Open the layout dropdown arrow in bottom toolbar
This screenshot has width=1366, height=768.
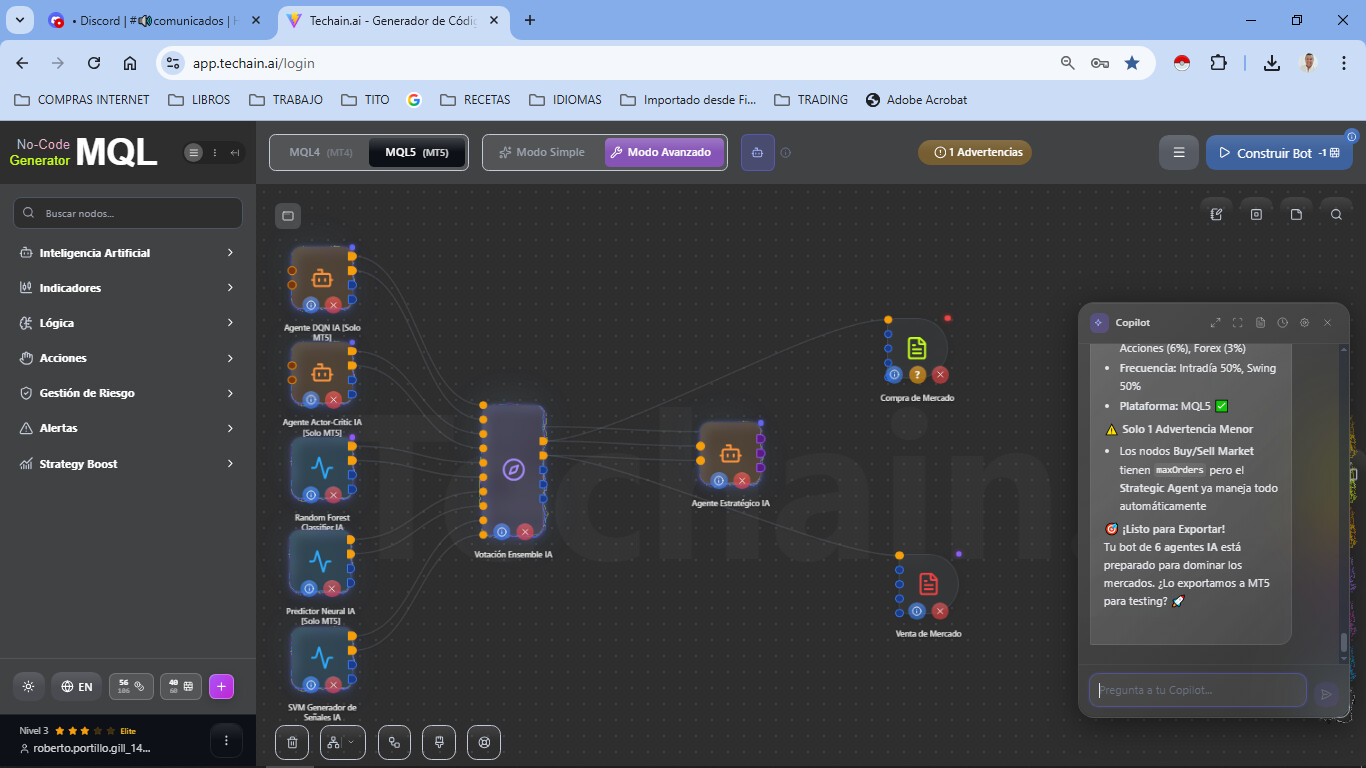pos(351,742)
